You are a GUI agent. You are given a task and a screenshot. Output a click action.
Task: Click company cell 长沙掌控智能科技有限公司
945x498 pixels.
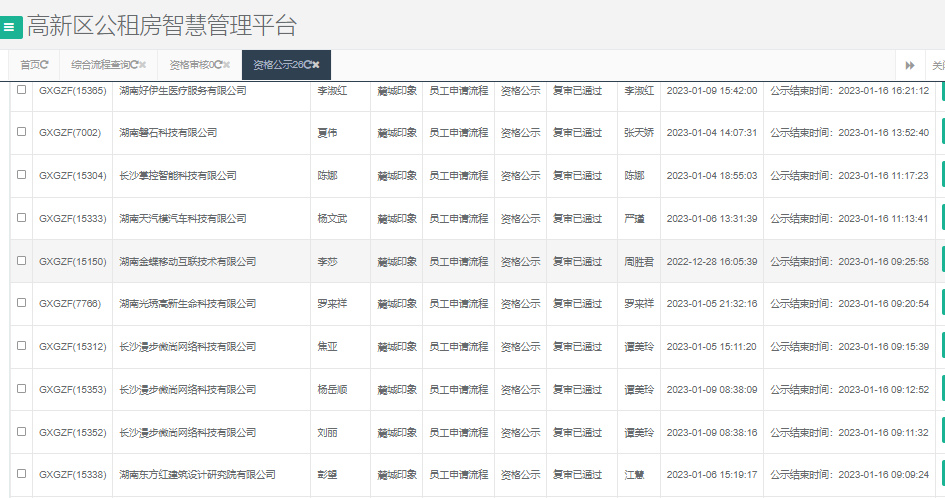click(x=178, y=175)
